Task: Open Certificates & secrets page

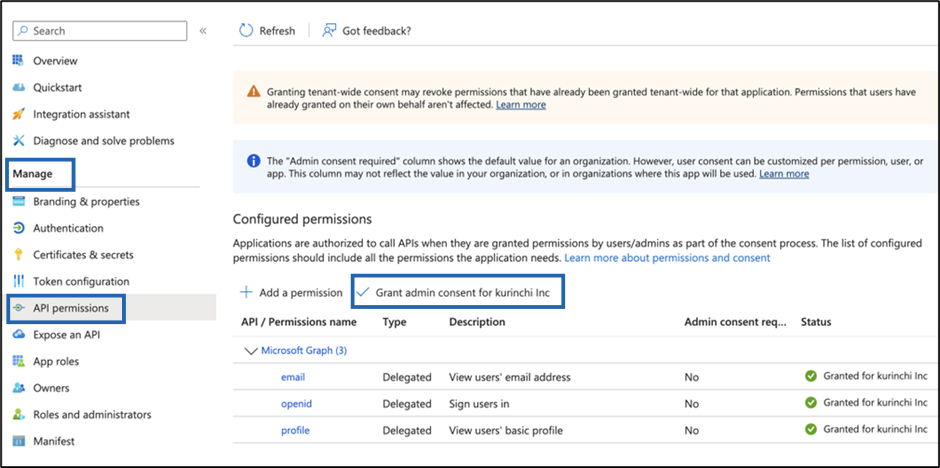Action: point(83,255)
